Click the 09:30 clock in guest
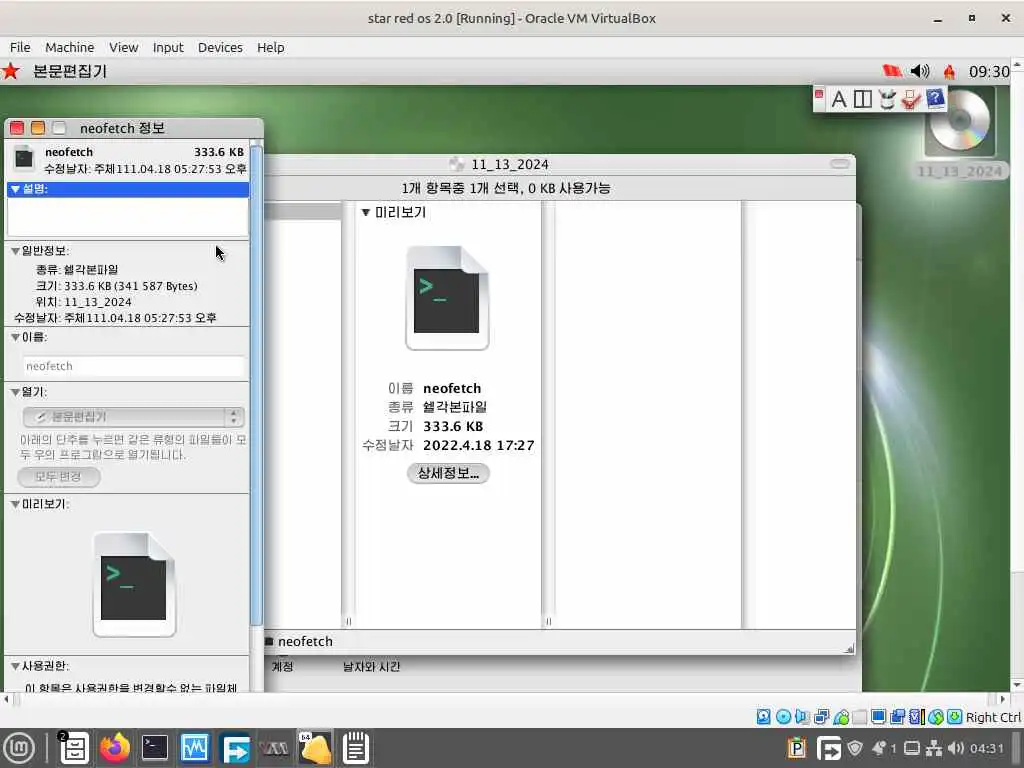The width and height of the screenshot is (1024, 768). pyautogui.click(x=989, y=71)
